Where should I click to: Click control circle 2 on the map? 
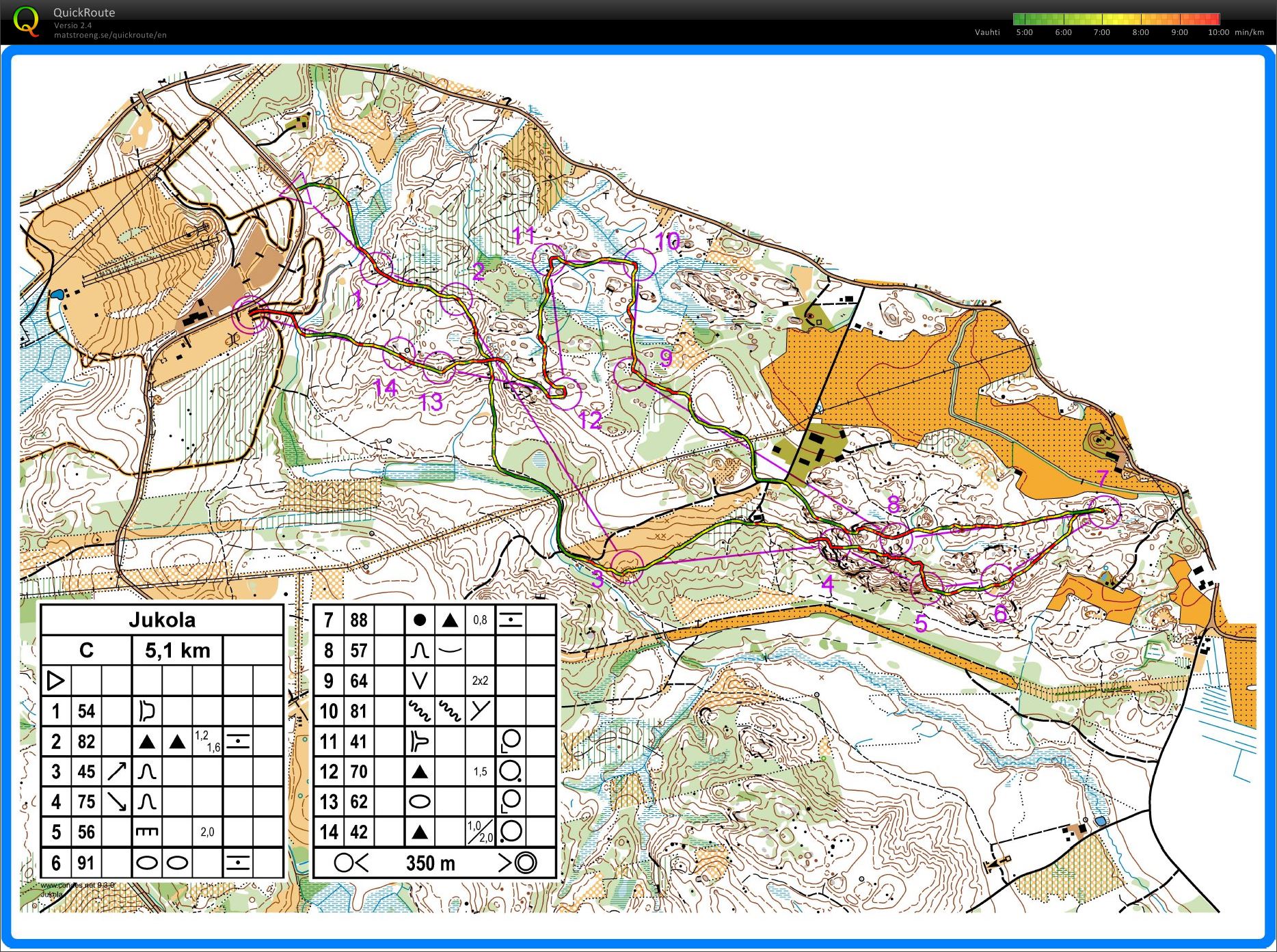click(455, 298)
